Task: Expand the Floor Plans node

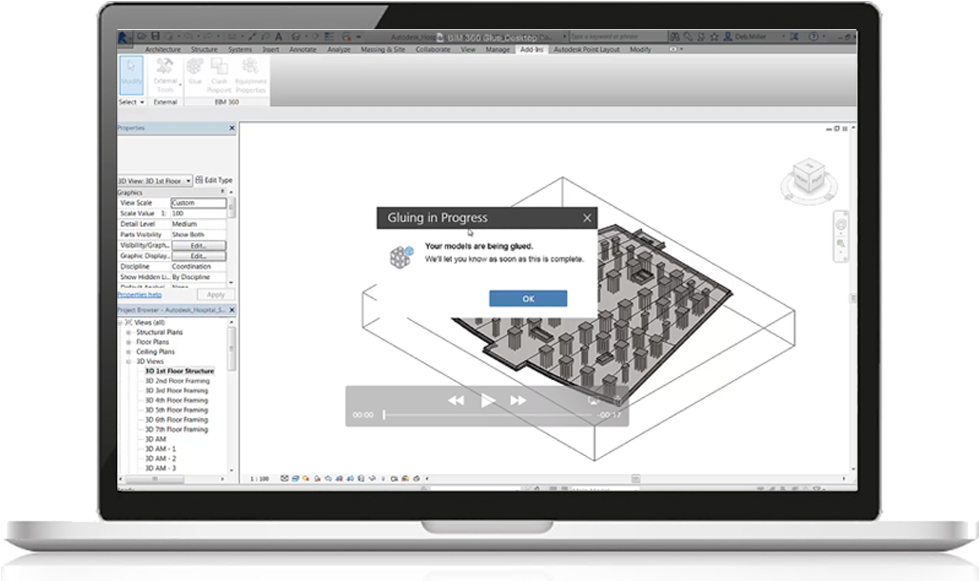Action: [x=129, y=342]
